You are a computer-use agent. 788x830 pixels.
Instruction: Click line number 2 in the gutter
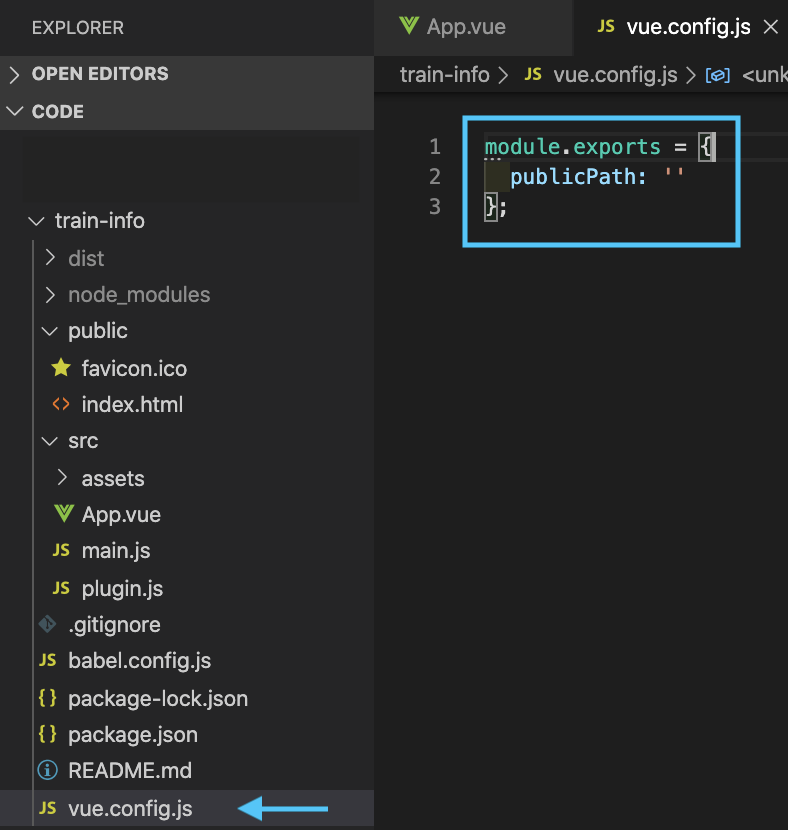click(x=434, y=177)
